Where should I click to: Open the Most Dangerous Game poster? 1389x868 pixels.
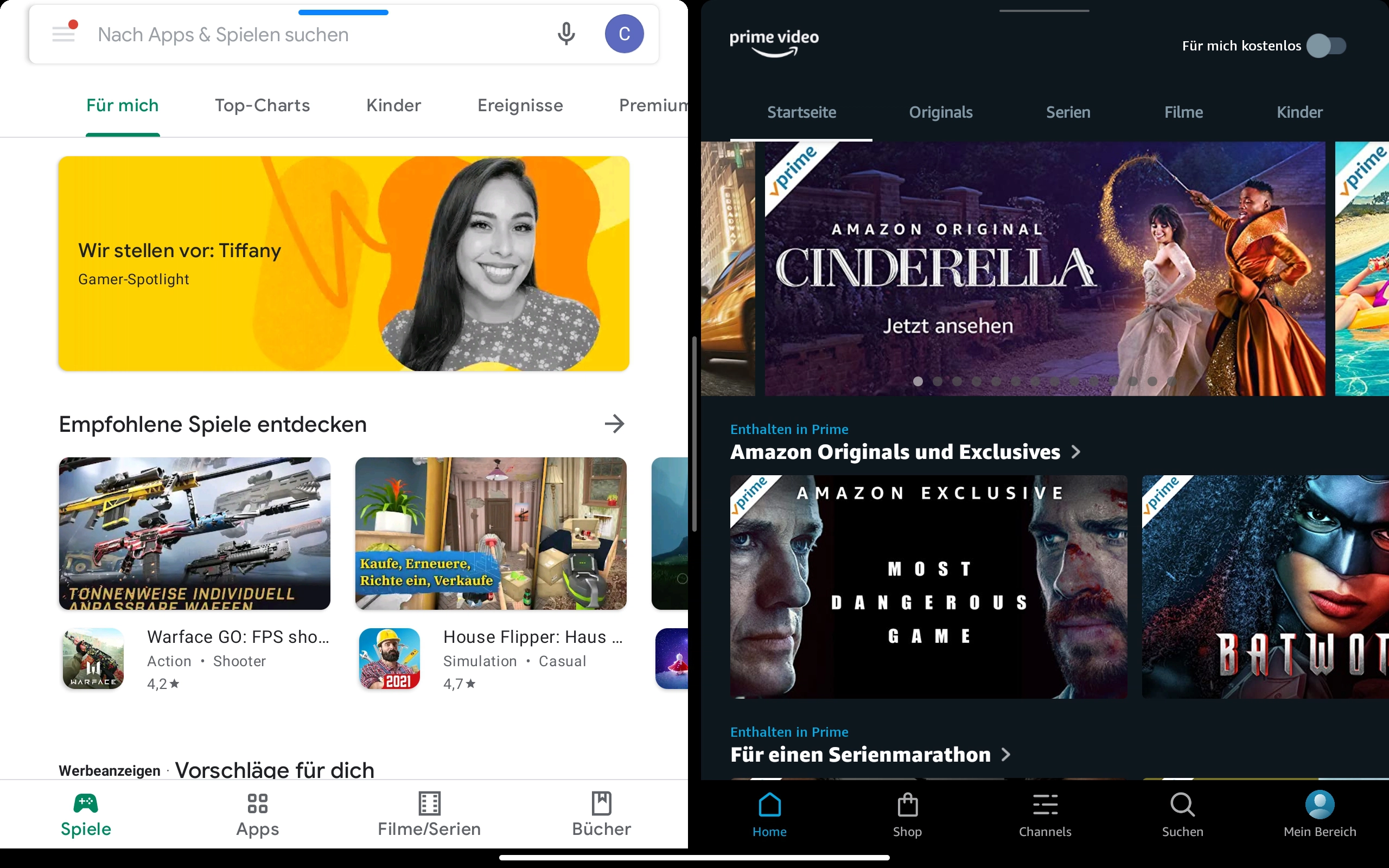(x=928, y=586)
